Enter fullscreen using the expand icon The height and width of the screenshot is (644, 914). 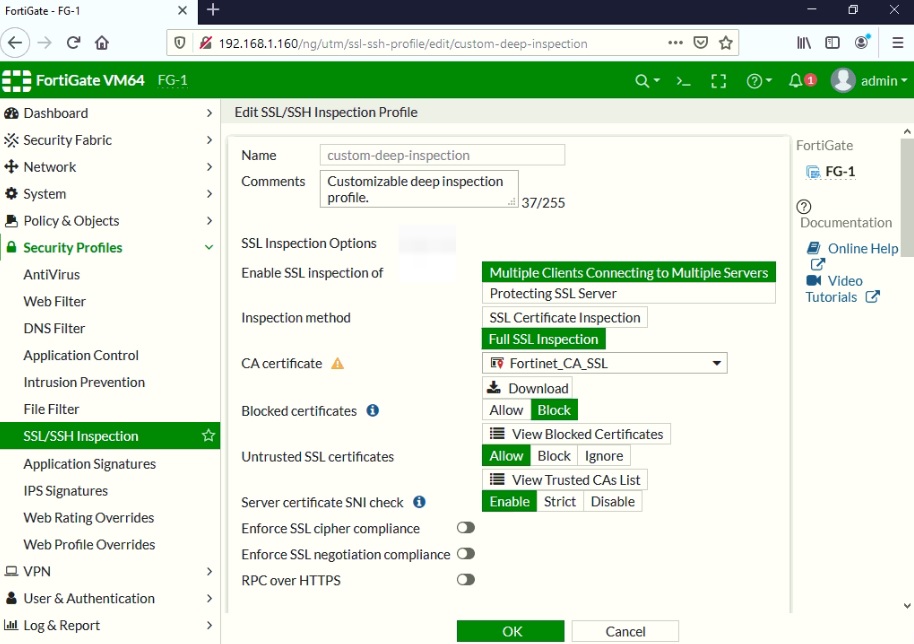click(718, 80)
